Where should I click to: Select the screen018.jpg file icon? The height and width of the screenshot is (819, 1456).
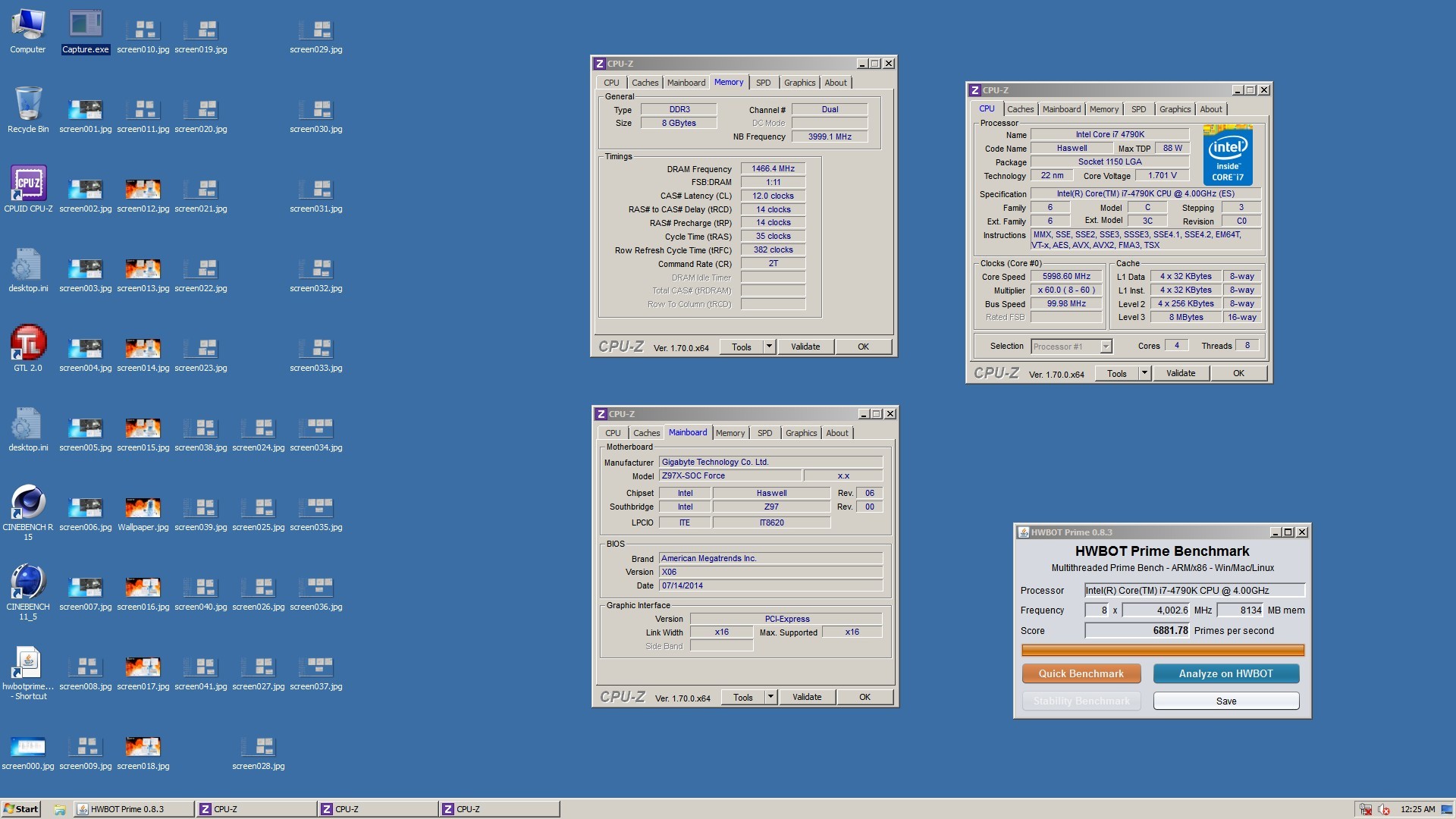(143, 752)
